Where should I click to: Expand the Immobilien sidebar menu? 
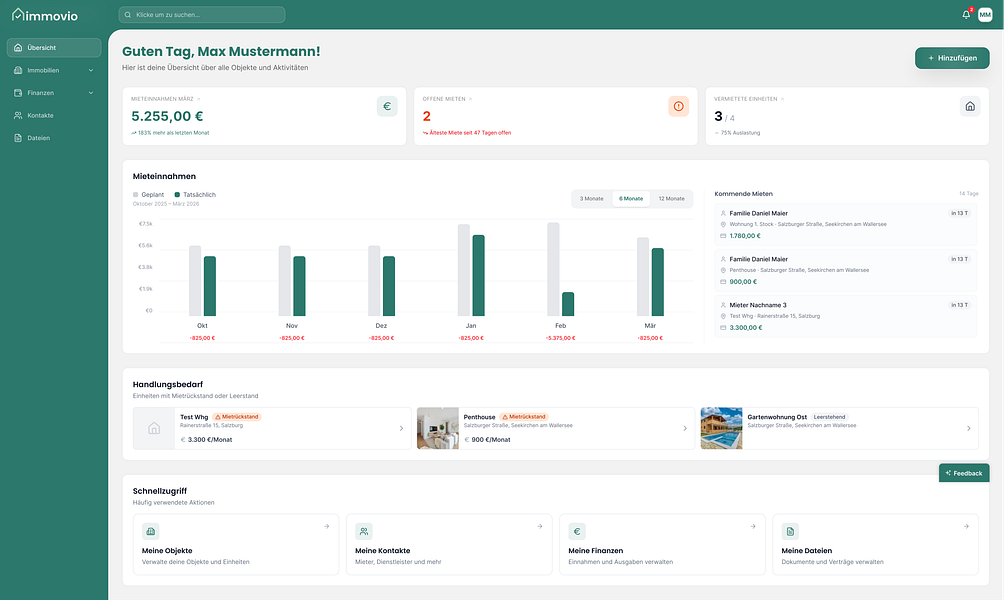pyautogui.click(x=54, y=70)
